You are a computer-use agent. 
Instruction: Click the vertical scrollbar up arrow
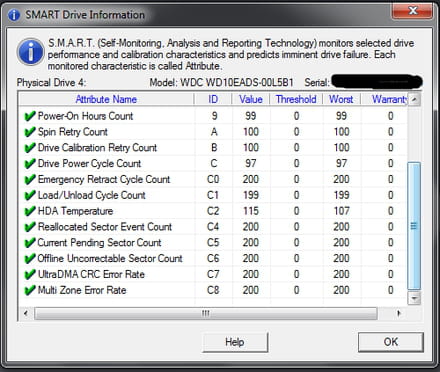point(414,99)
